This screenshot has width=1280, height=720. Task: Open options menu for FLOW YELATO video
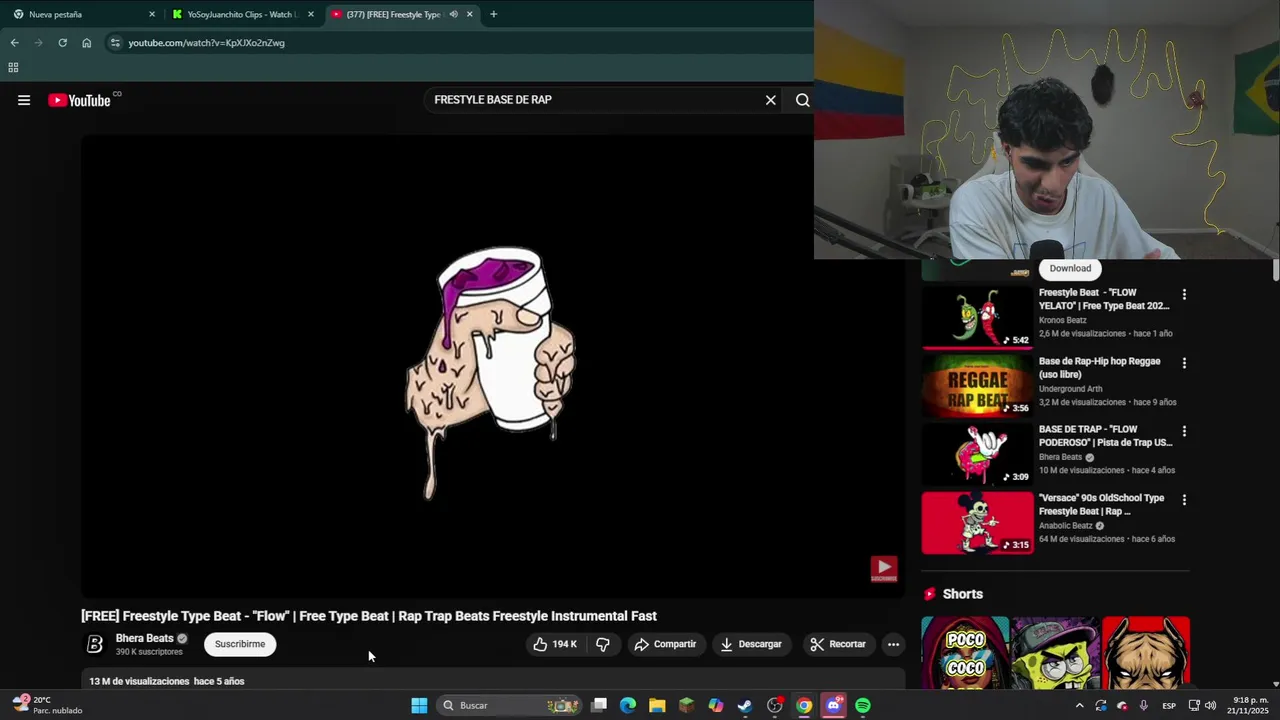[1184, 295]
